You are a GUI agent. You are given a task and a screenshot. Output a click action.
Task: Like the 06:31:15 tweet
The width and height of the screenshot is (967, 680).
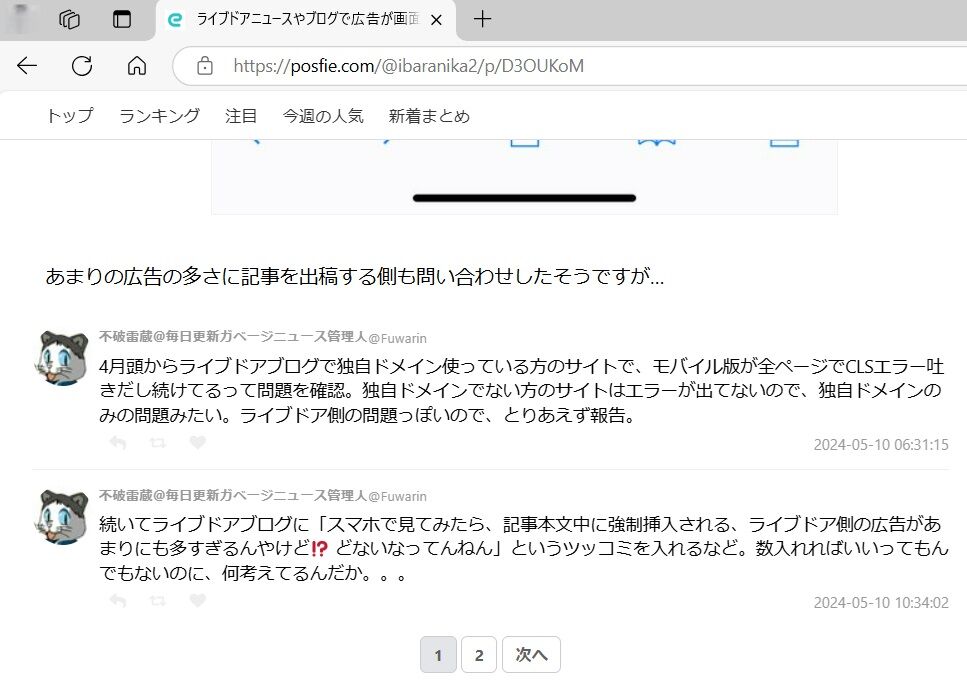[x=197, y=442]
